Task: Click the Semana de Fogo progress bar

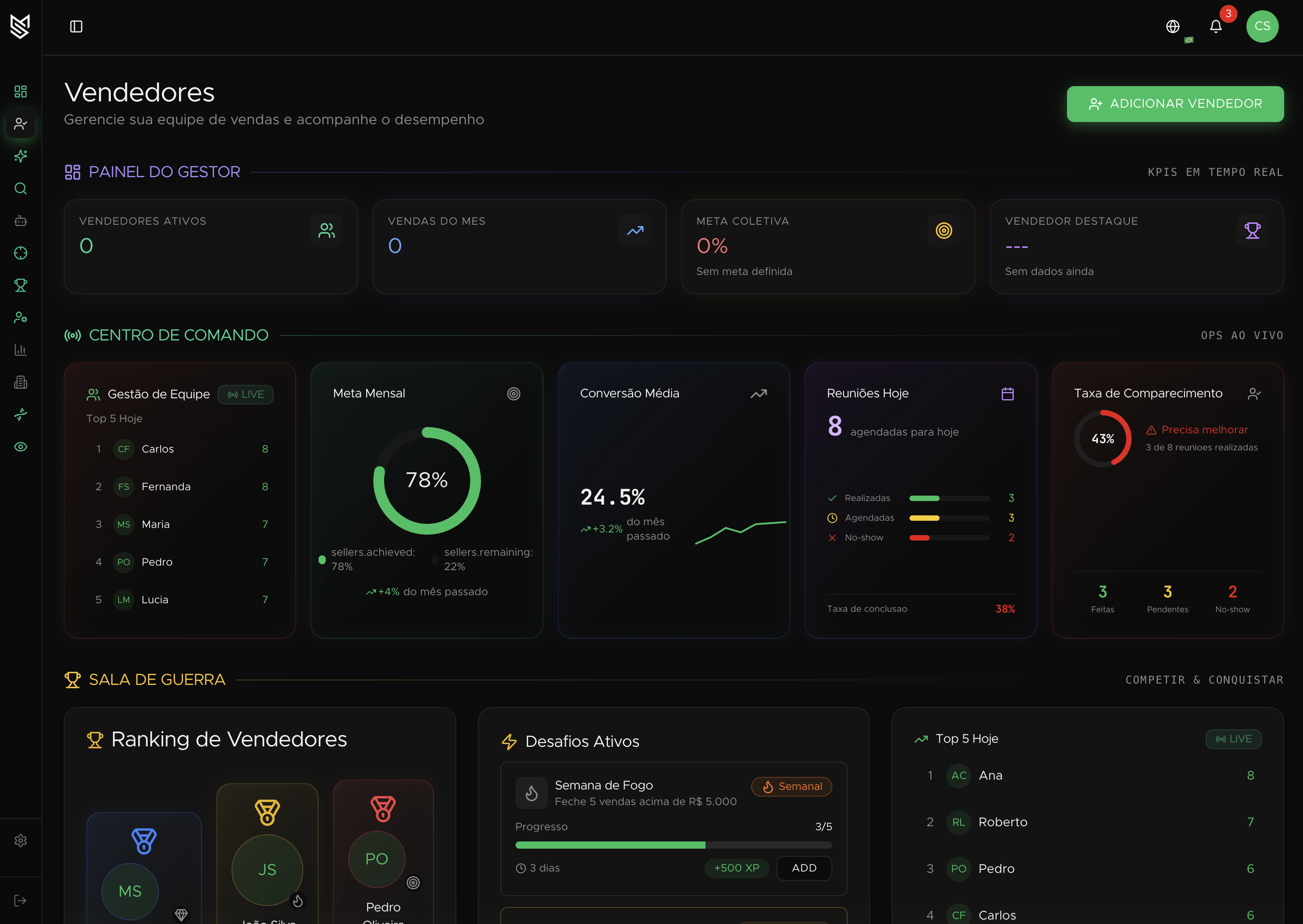Action: (673, 845)
